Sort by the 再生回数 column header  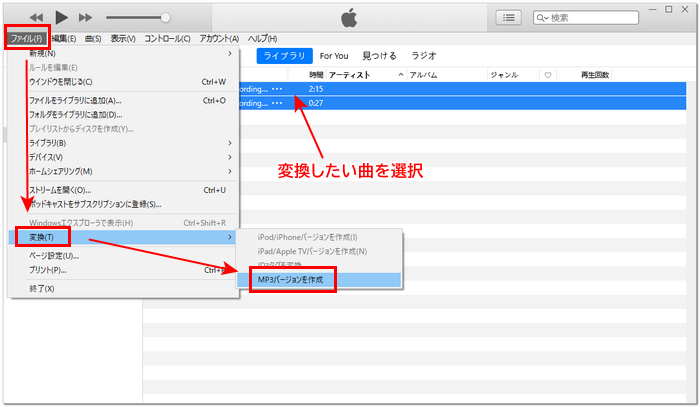(x=595, y=75)
